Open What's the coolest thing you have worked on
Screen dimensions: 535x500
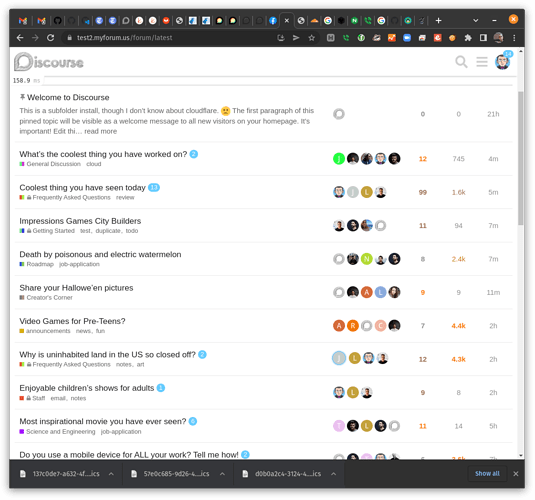(x=103, y=154)
